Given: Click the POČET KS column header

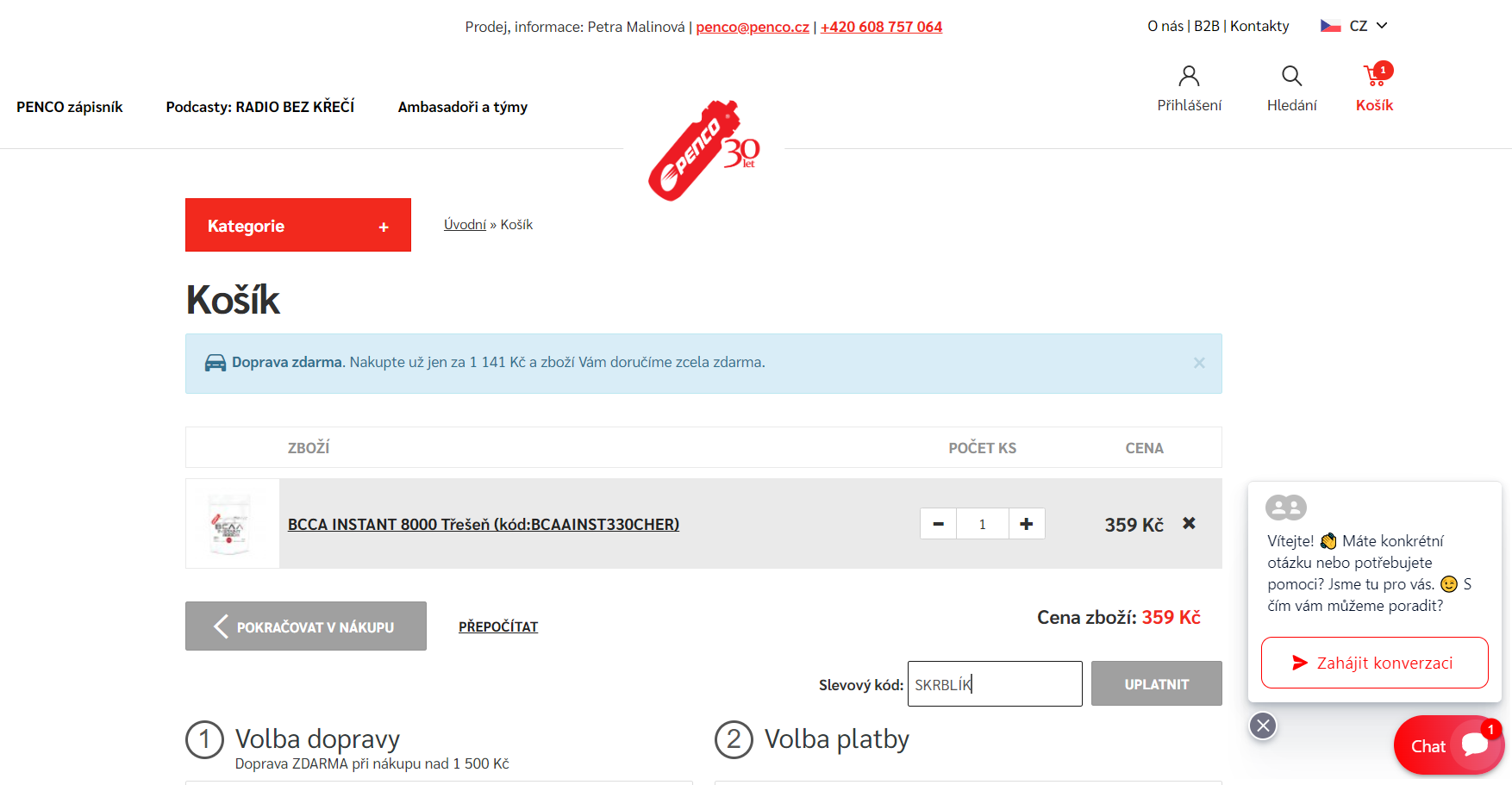Looking at the screenshot, I should (983, 448).
